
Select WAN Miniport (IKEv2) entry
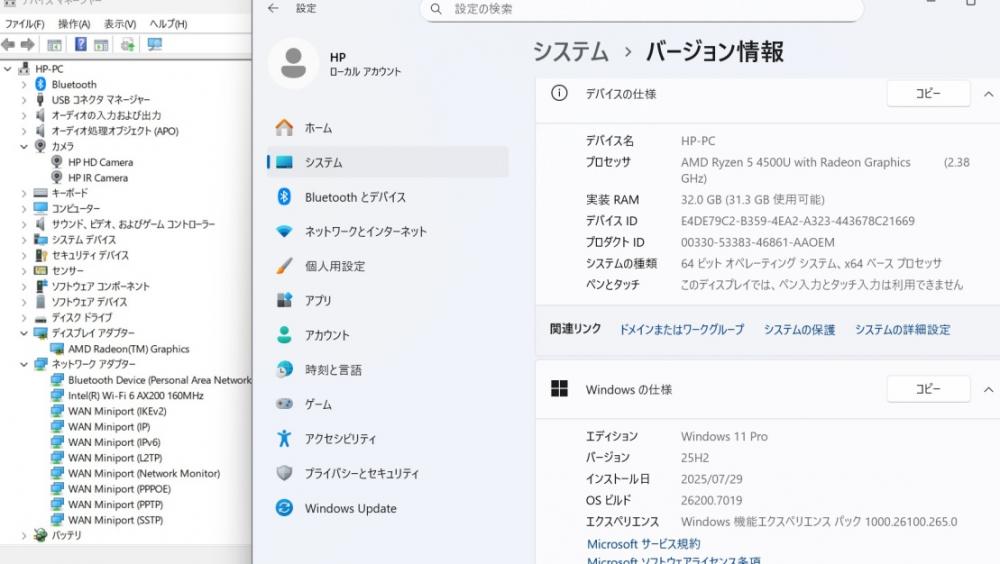[x=117, y=412]
